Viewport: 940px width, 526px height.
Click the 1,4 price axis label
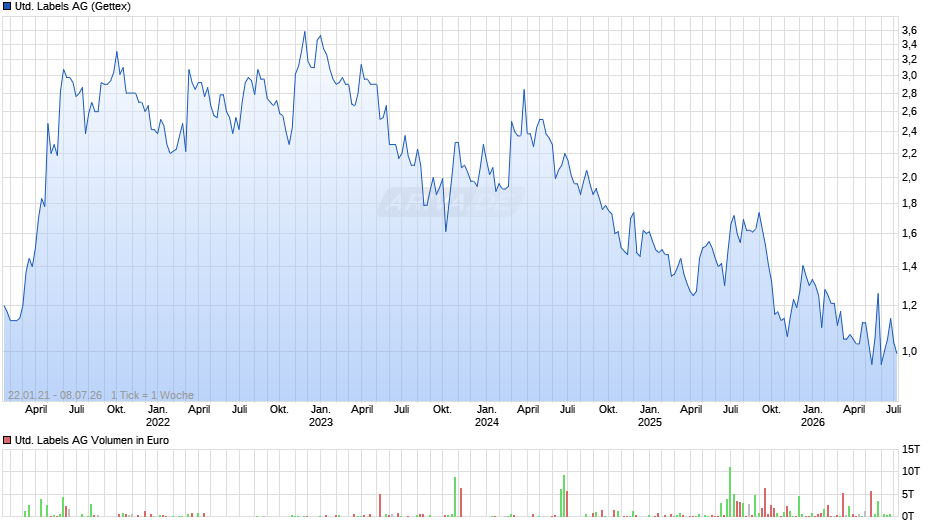(909, 266)
